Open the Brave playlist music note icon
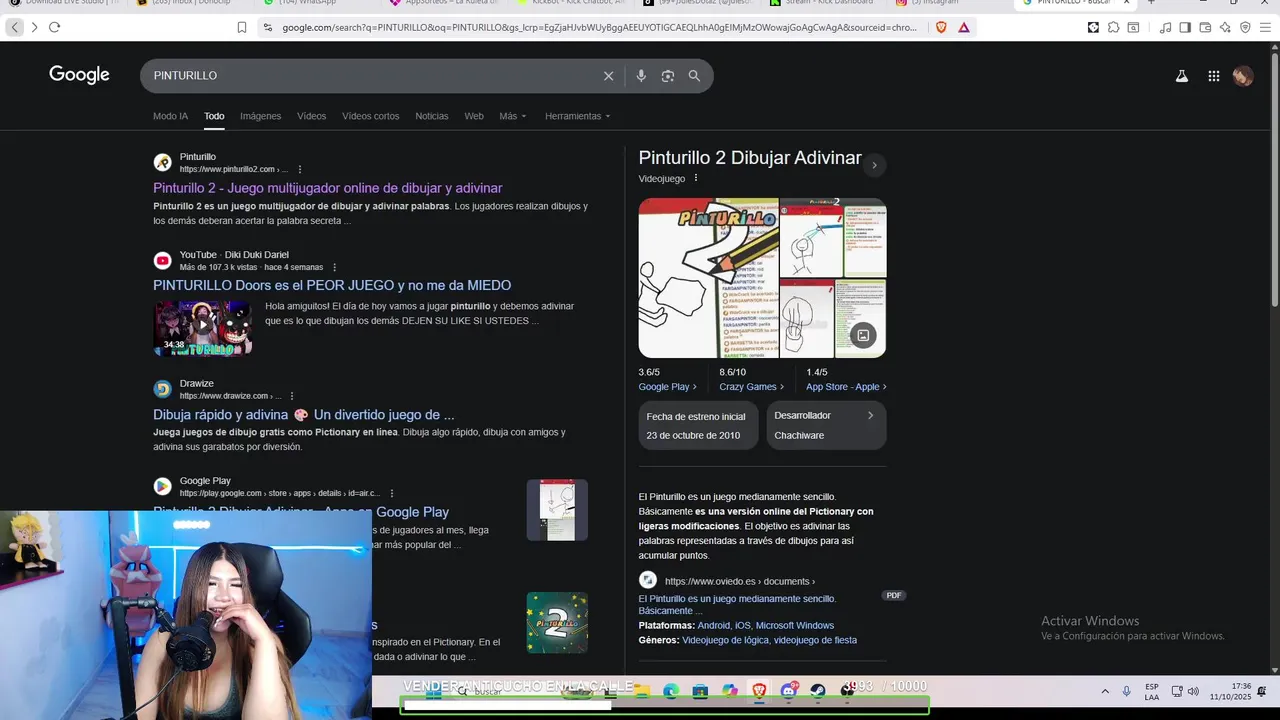 pos(1165,27)
